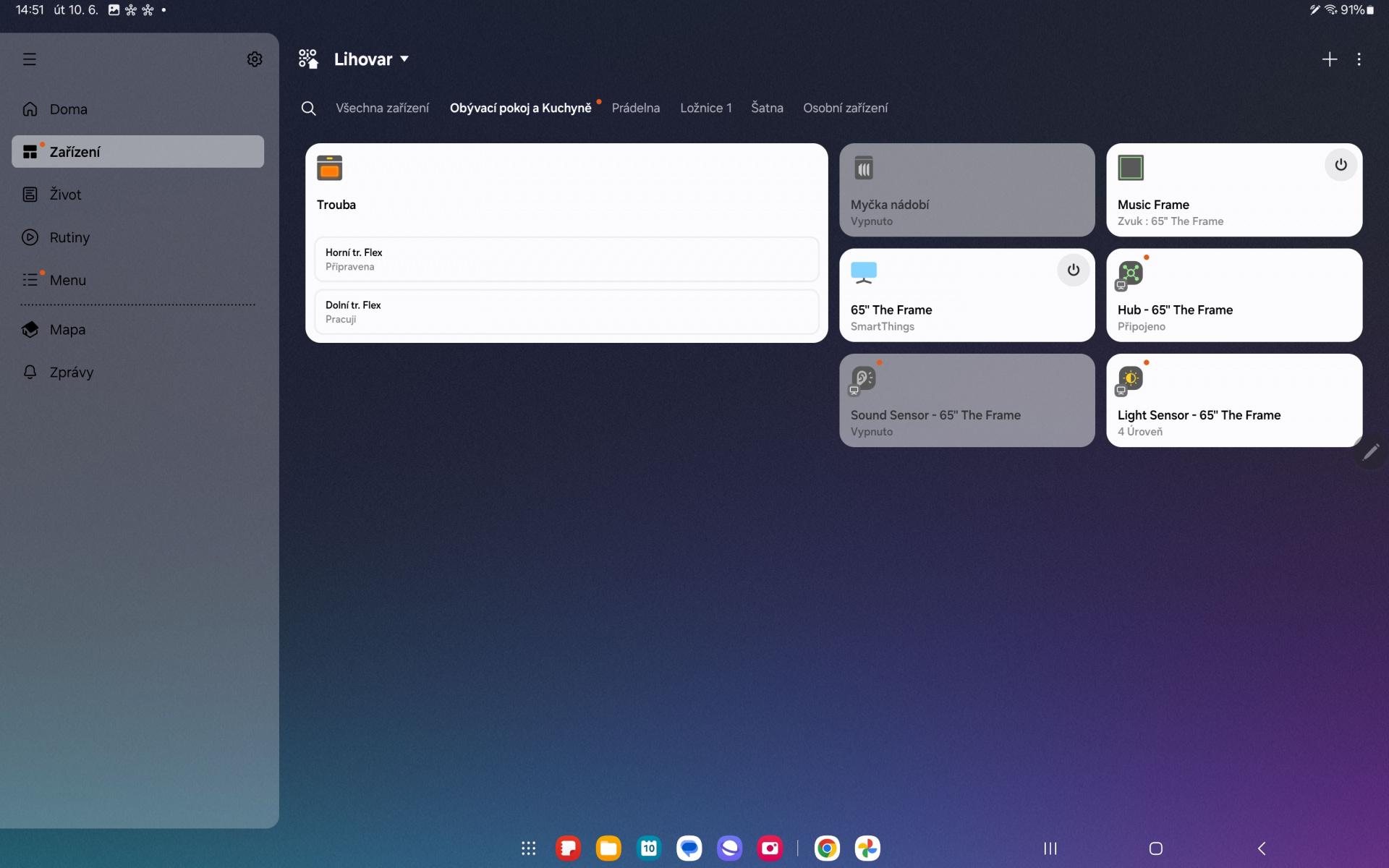Toggle 65" The Frame power button

point(1074,270)
